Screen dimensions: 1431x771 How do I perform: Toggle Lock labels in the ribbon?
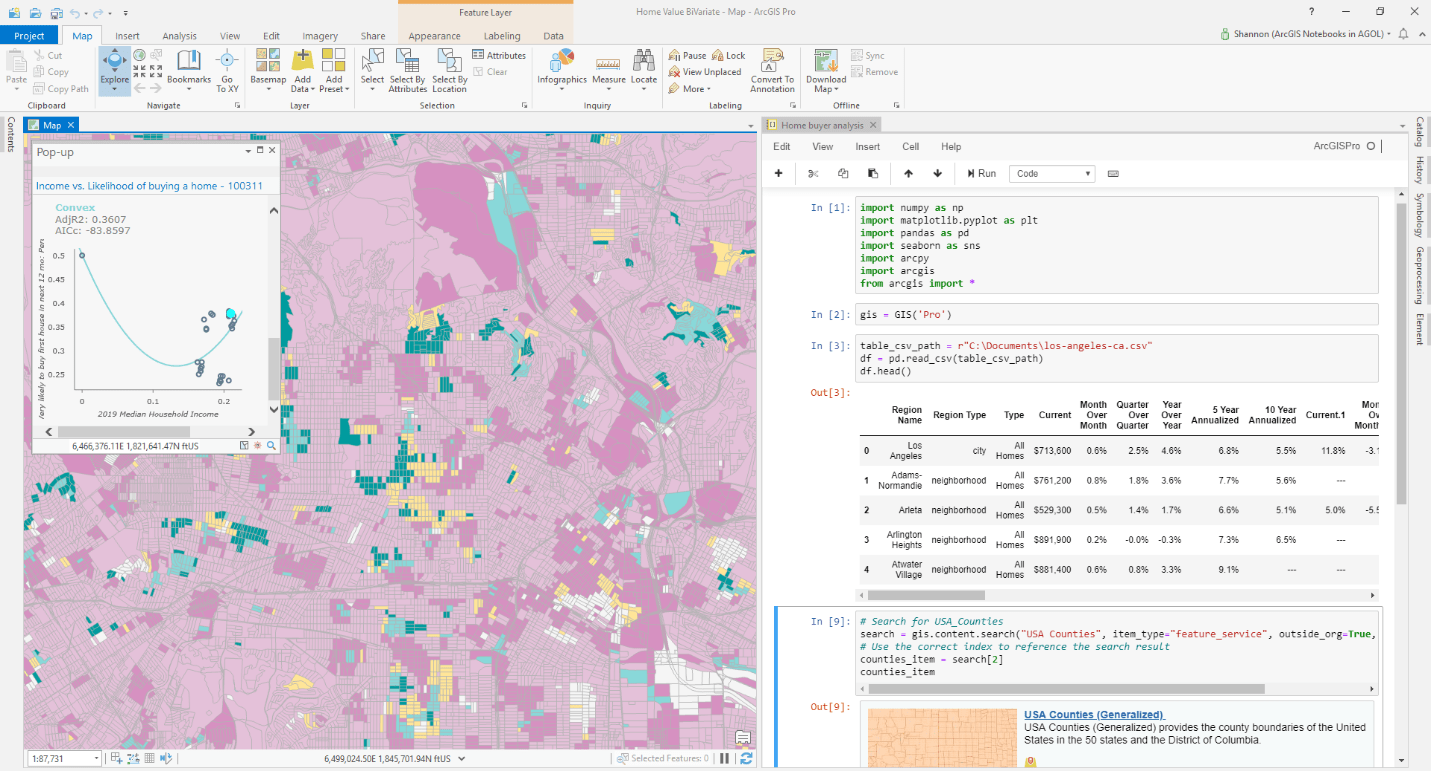tap(729, 56)
